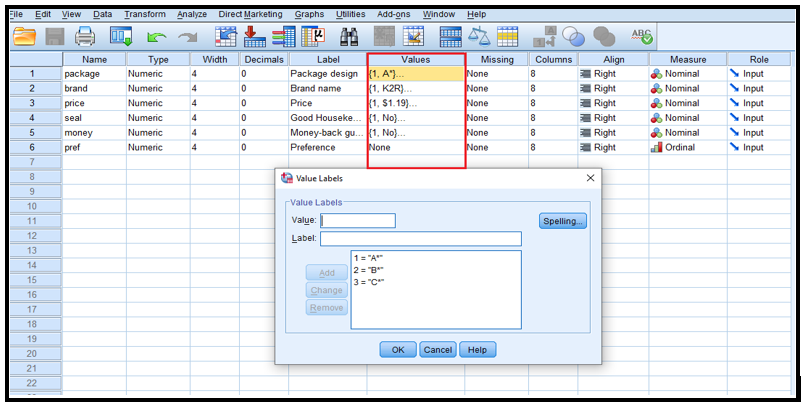The width and height of the screenshot is (807, 410).
Task: Click the Measure column header
Action: (x=688, y=59)
